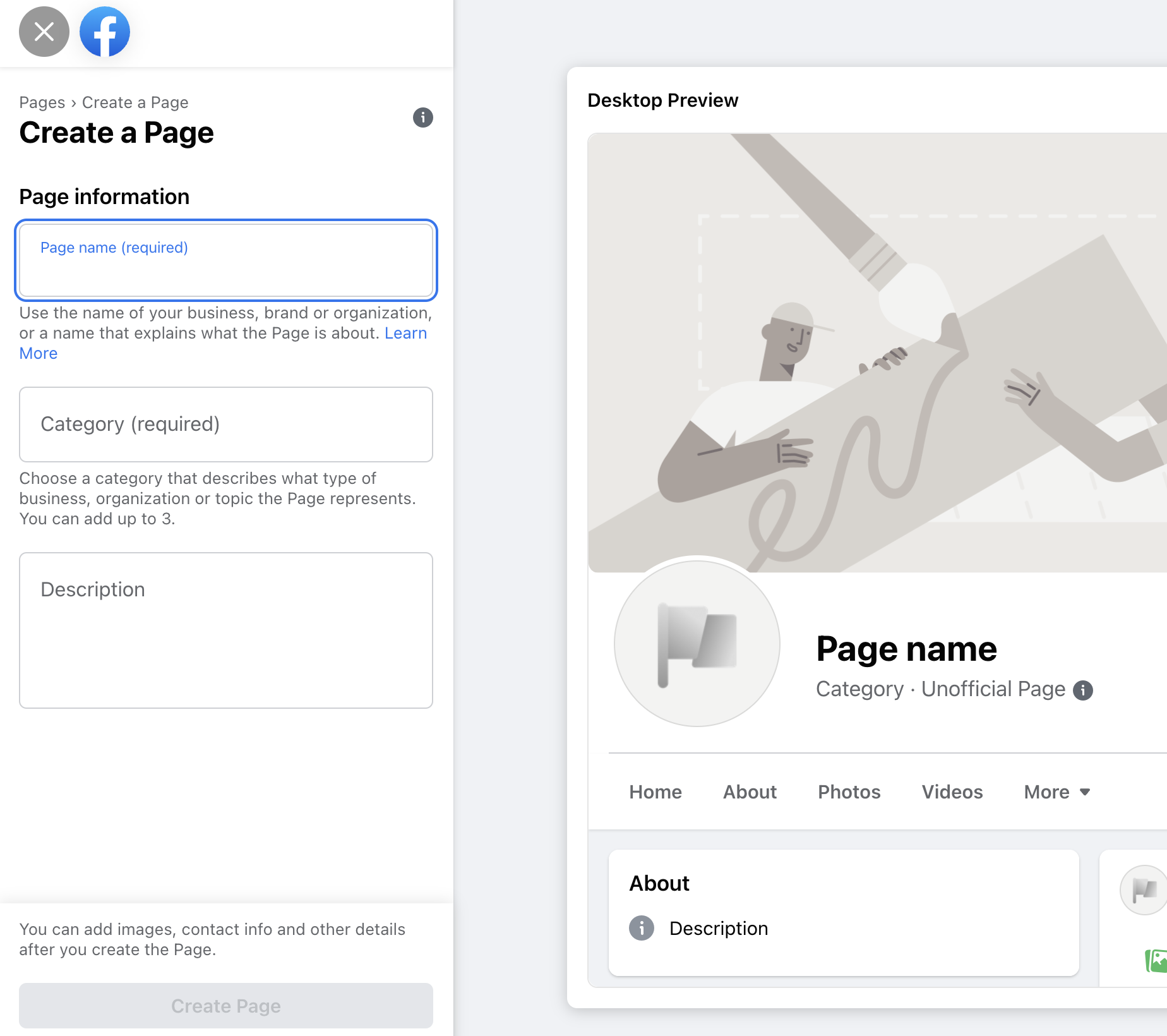The height and width of the screenshot is (1036, 1167).
Task: Focus the Page name (required) field
Action: (226, 260)
